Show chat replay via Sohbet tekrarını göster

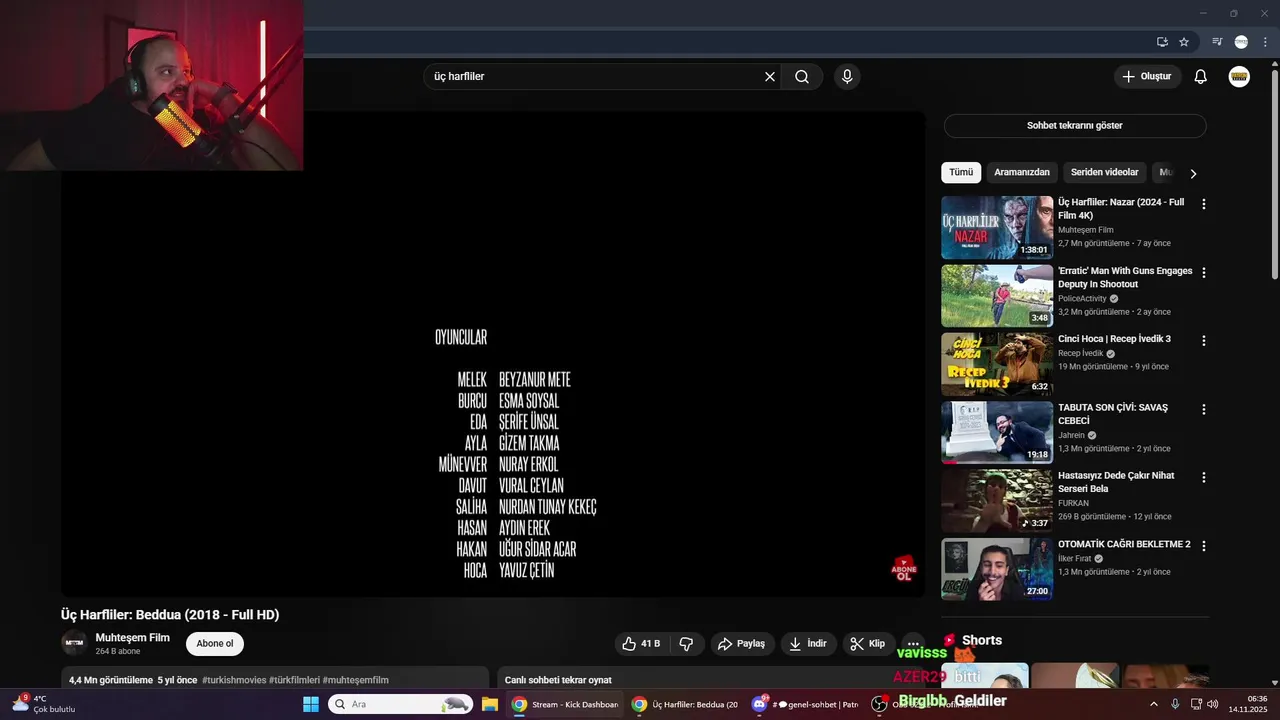[1075, 126]
